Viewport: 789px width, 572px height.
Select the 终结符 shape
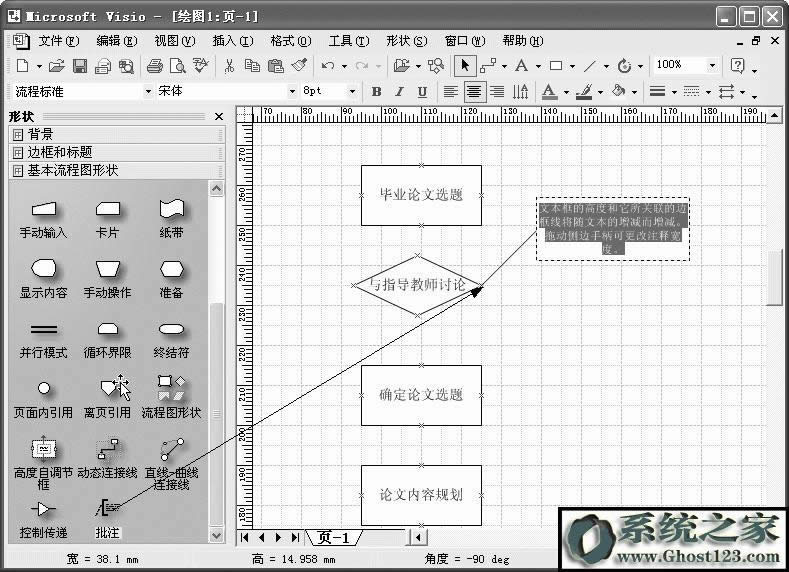(171, 340)
